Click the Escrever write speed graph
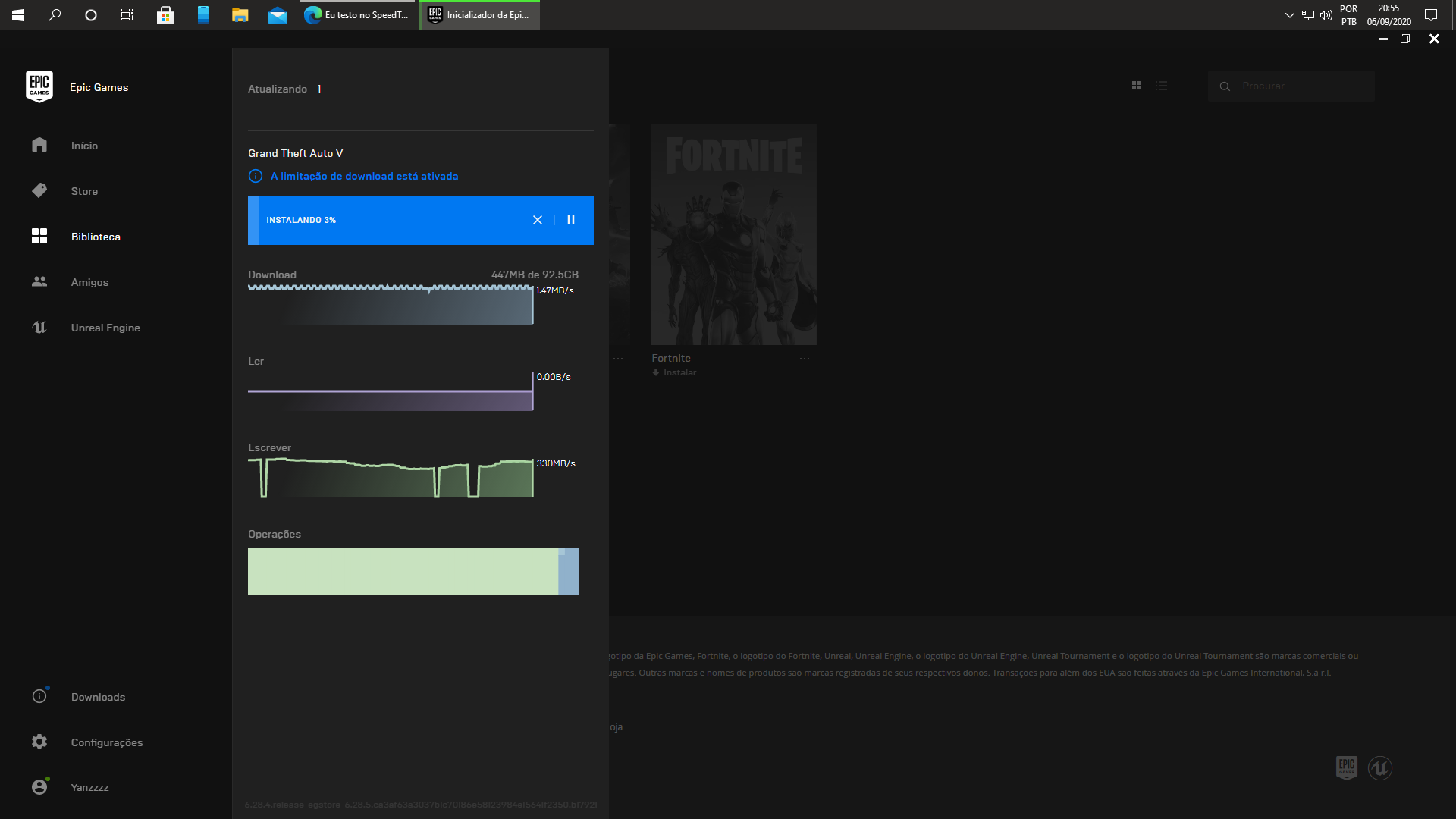The height and width of the screenshot is (819, 1456). tap(391, 478)
